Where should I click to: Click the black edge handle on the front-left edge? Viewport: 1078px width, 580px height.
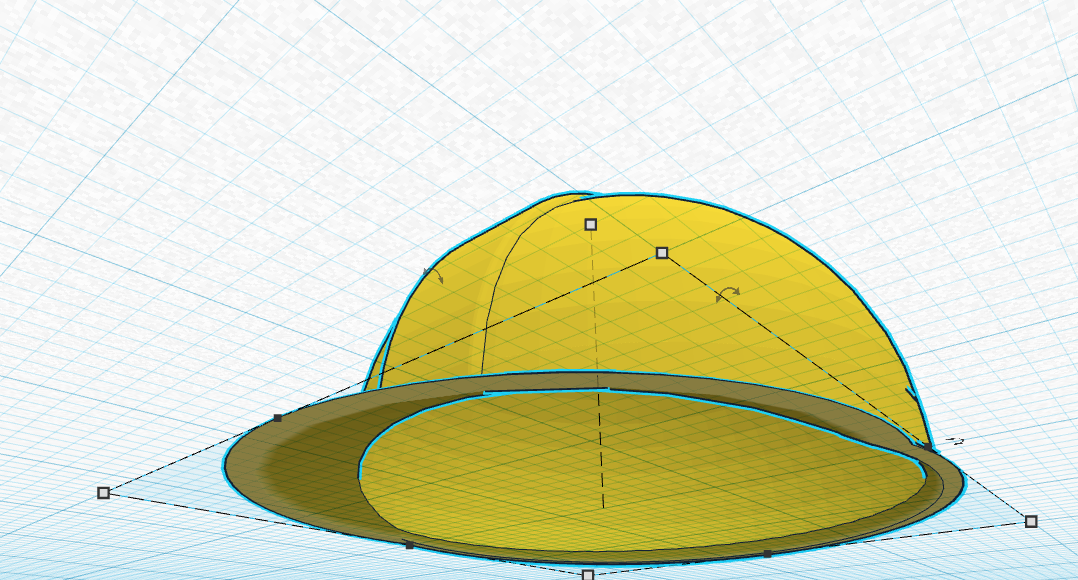410,545
